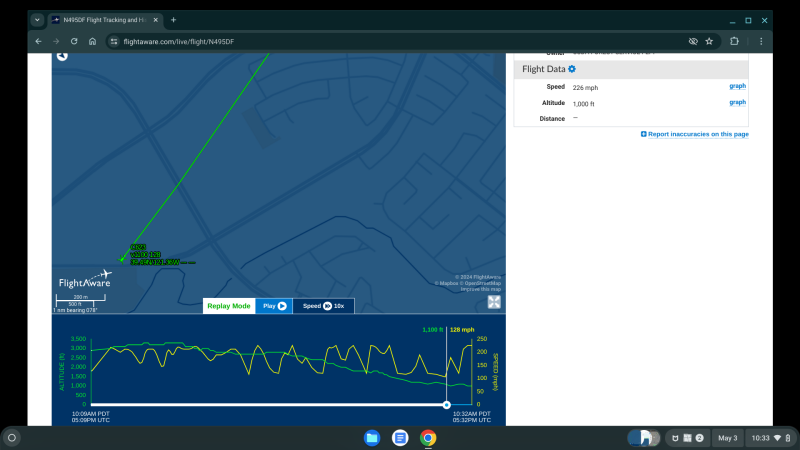The width and height of the screenshot is (800, 450).
Task: Click the tracking-blocked eye icon in address bar
Action: [x=692, y=41]
